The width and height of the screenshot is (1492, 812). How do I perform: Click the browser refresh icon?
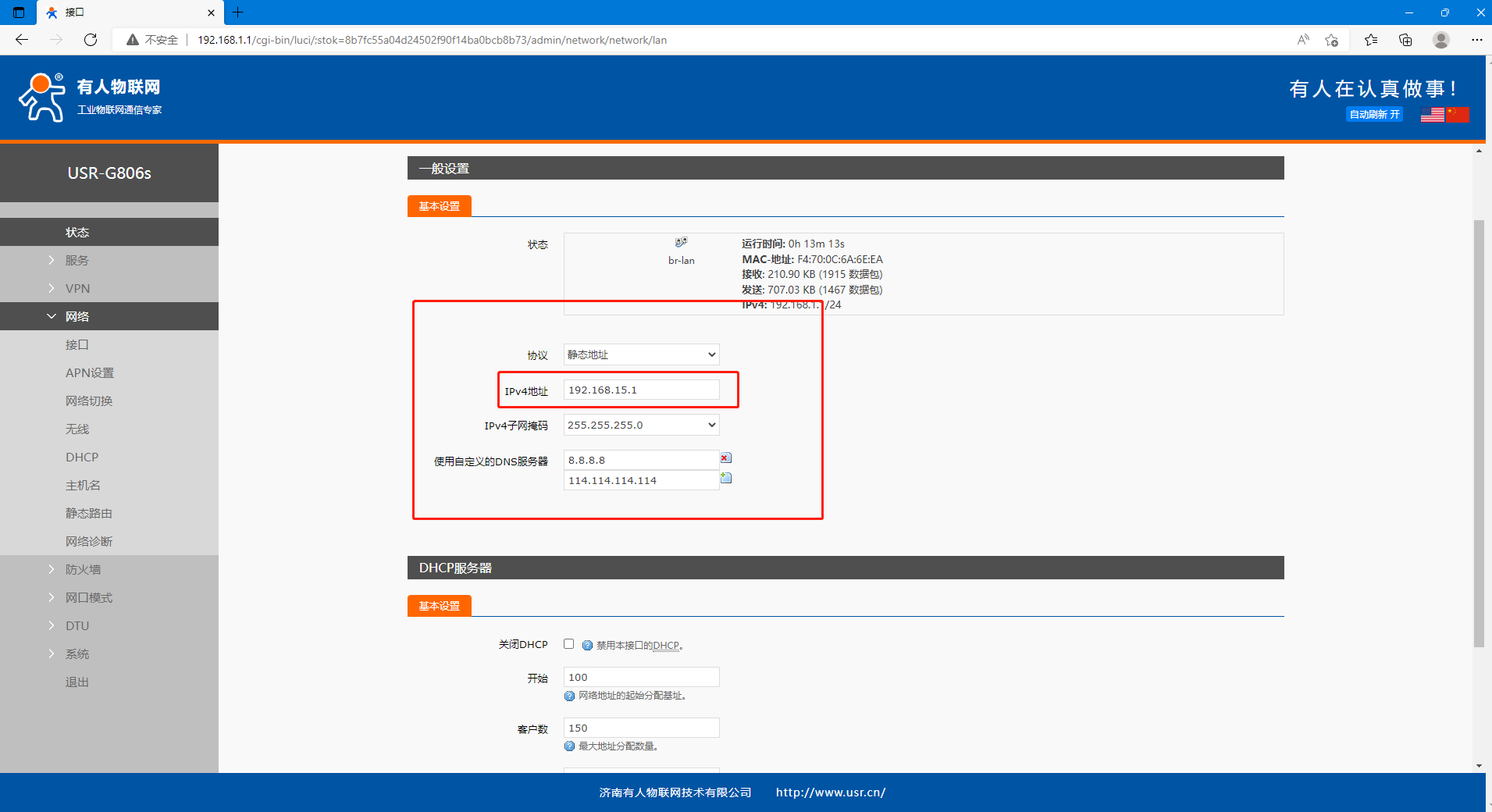coord(91,40)
